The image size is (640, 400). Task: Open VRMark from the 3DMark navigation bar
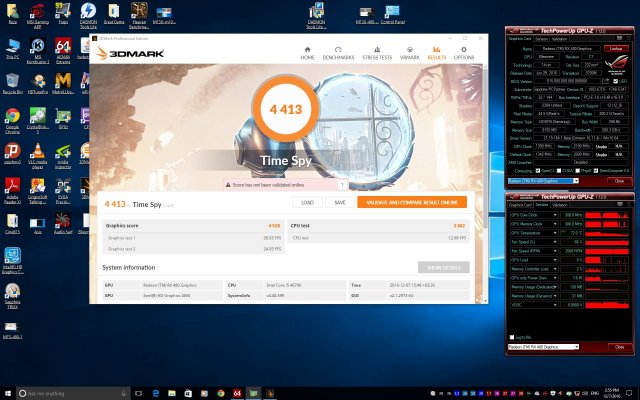[x=412, y=55]
